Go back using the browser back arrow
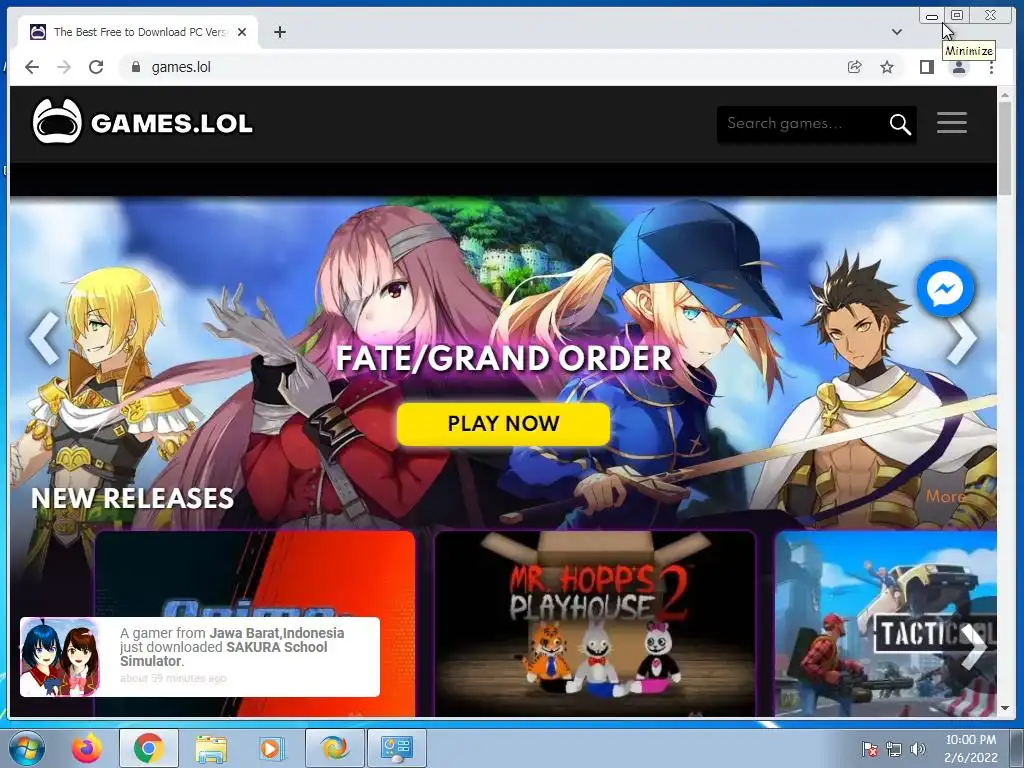Image resolution: width=1024 pixels, height=768 pixels. pyautogui.click(x=31, y=67)
